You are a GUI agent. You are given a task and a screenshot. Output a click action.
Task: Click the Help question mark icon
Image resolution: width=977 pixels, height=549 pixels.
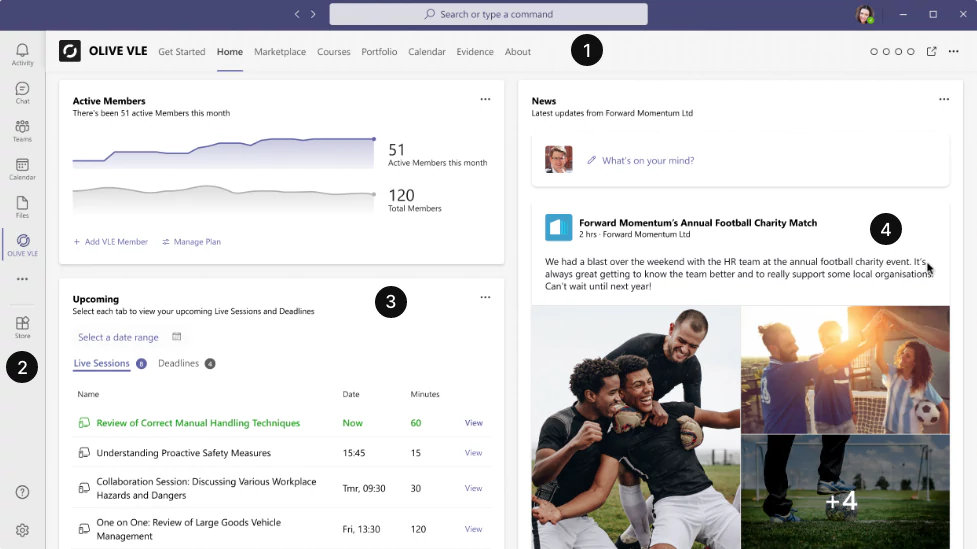(22, 492)
